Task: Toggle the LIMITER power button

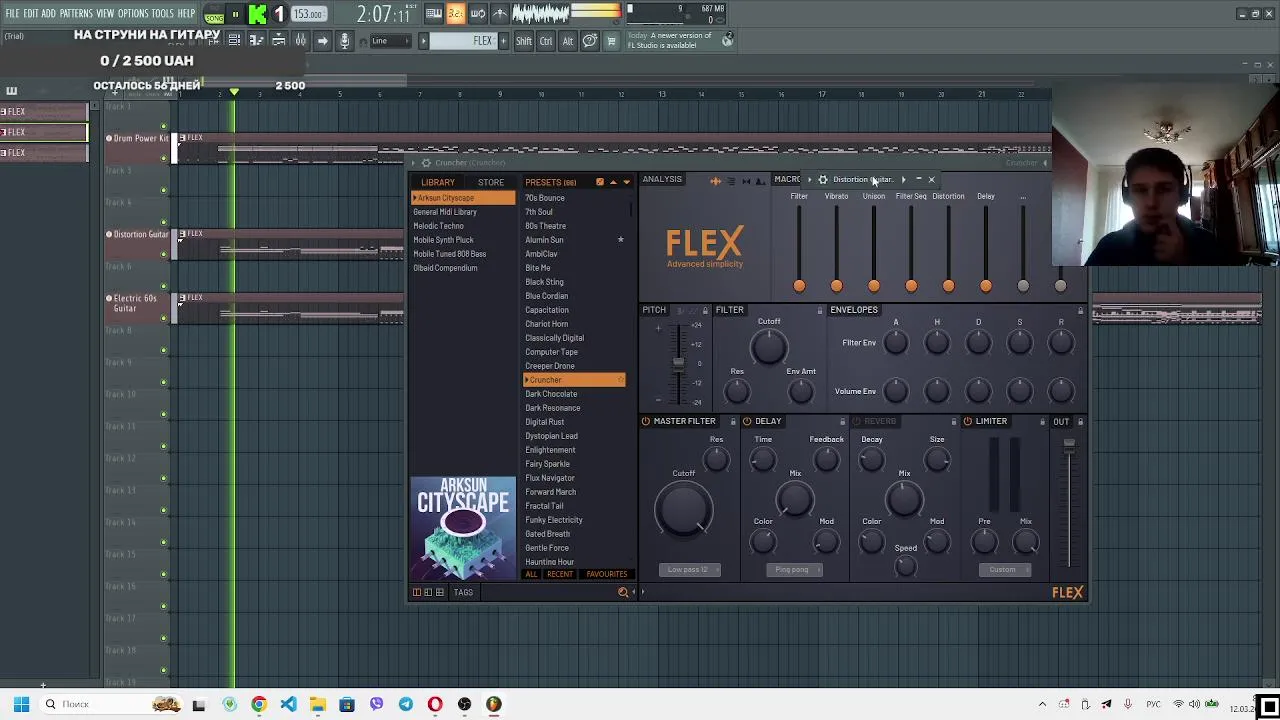Action: (x=968, y=421)
